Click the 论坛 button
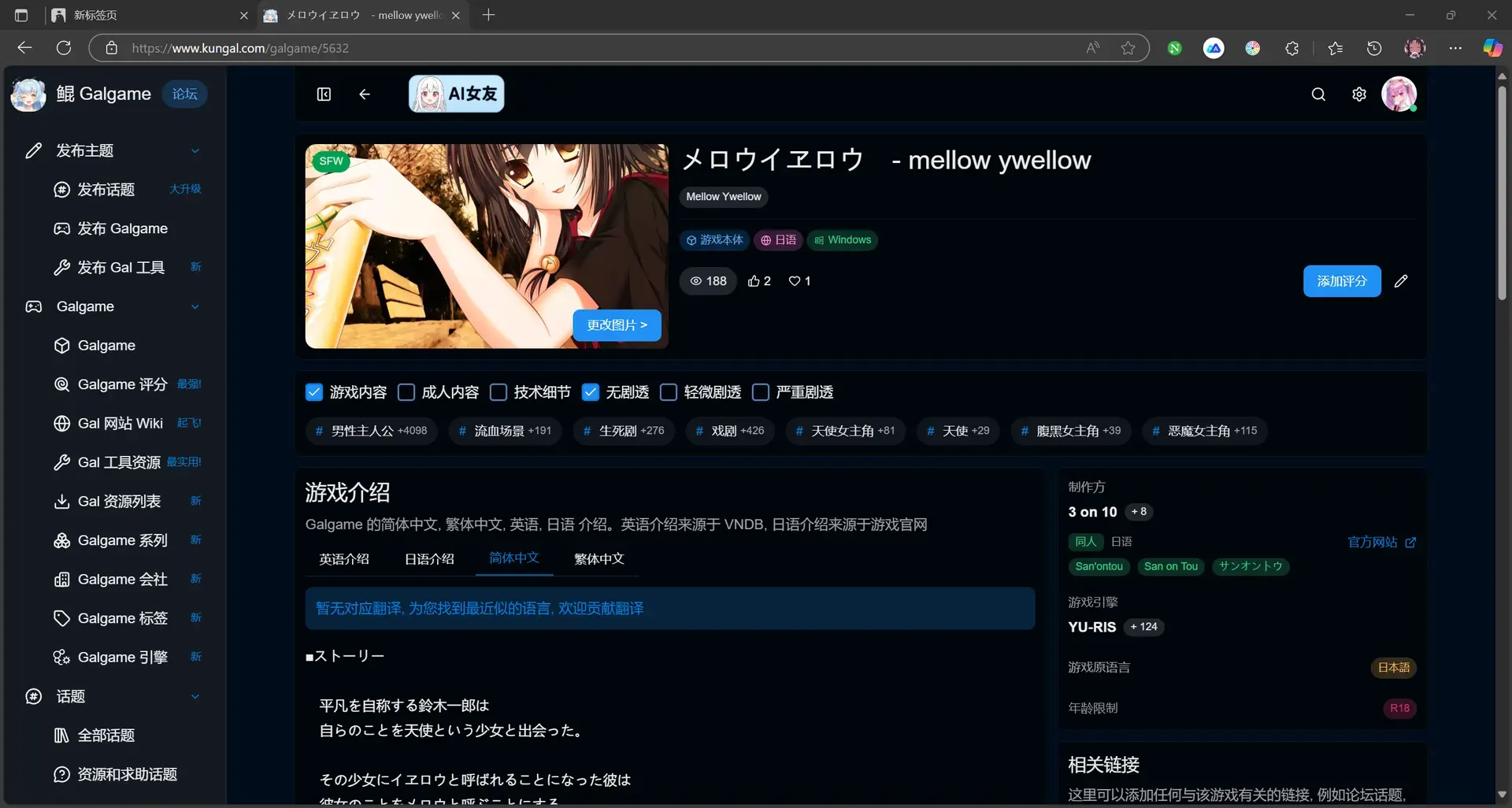1512x808 pixels. coord(185,95)
